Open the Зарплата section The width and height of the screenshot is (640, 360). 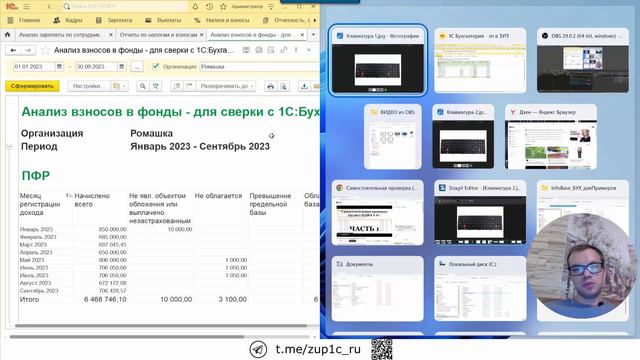tap(114, 20)
